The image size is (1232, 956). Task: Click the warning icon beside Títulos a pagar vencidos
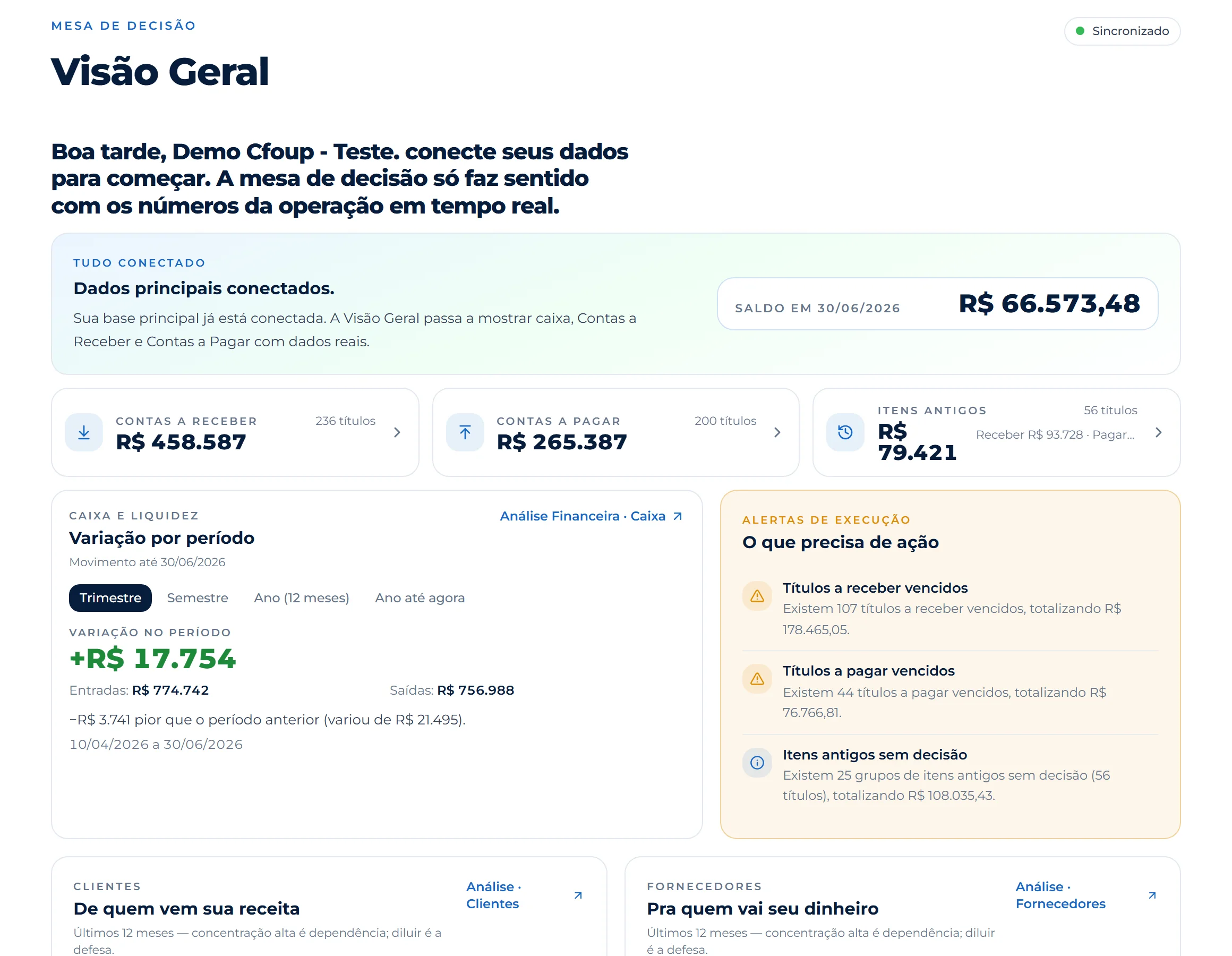coord(757,679)
